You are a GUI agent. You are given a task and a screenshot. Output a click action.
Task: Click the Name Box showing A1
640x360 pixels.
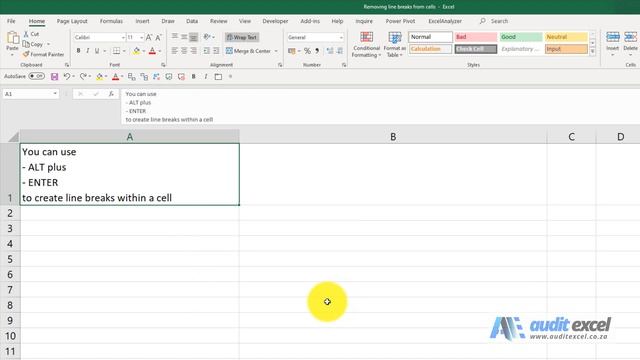pyautogui.click(x=31, y=94)
